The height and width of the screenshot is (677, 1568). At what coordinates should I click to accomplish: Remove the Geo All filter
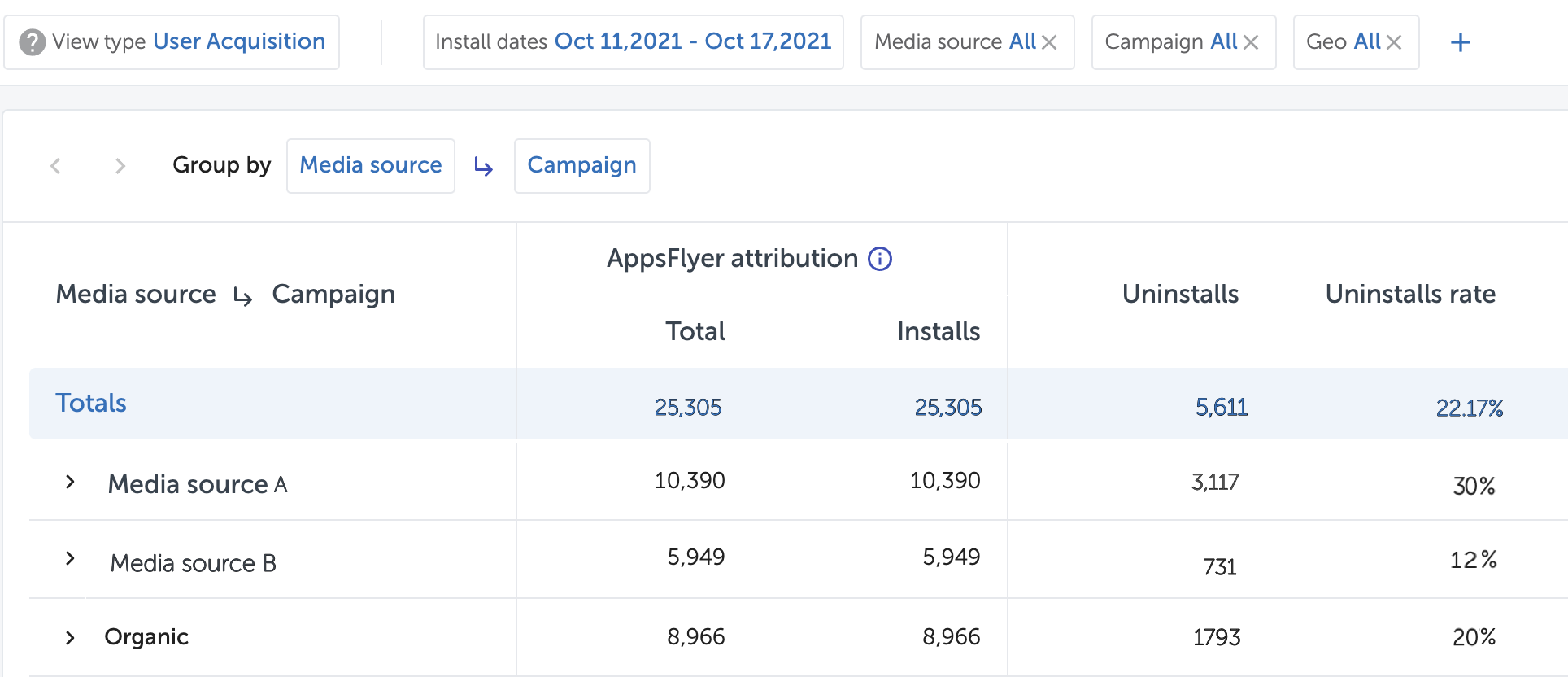click(1394, 42)
